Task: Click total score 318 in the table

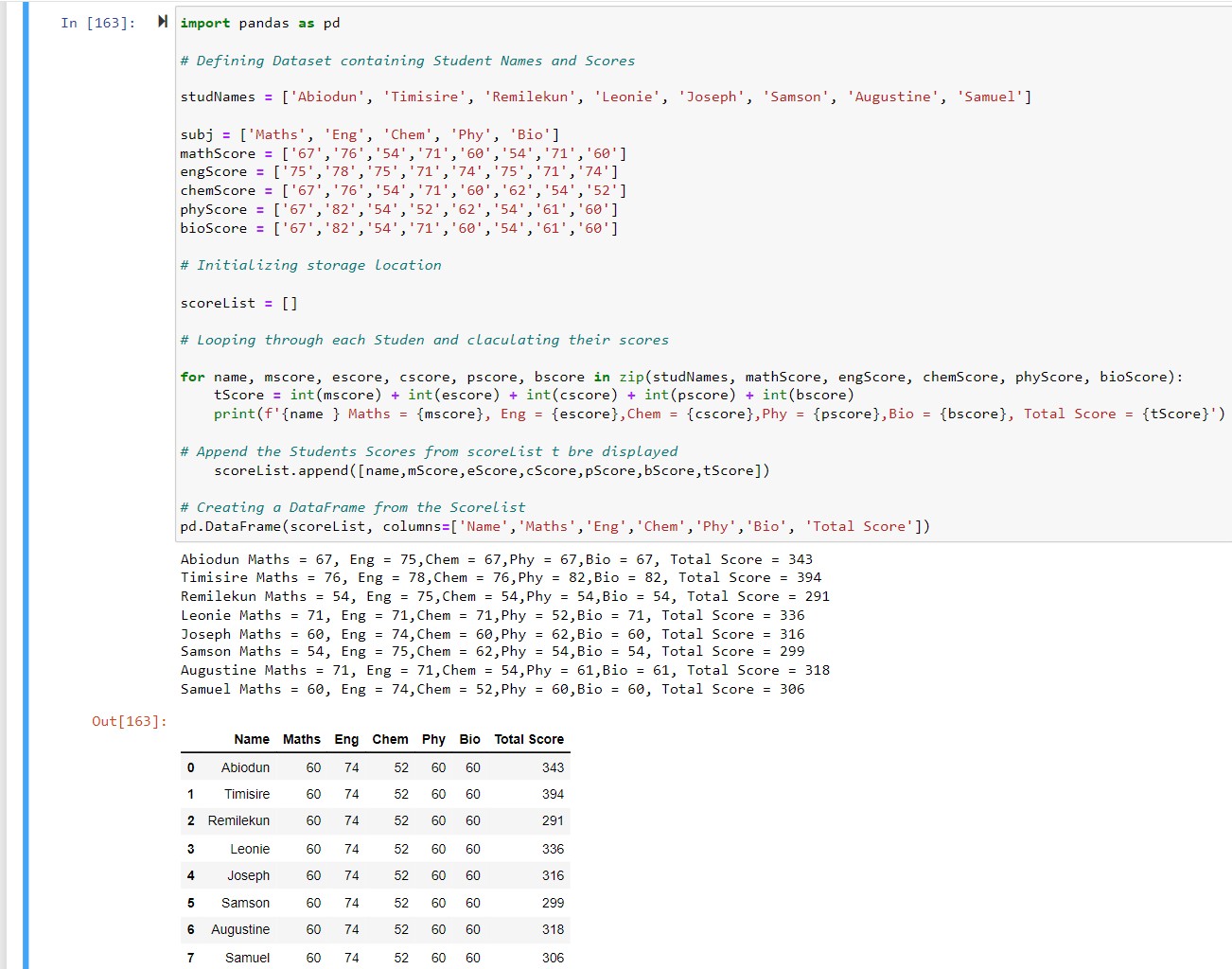Action: pyautogui.click(x=553, y=929)
